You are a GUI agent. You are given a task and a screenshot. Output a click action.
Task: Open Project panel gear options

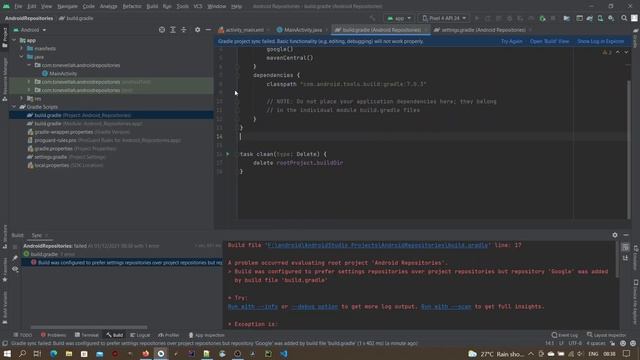point(198,30)
